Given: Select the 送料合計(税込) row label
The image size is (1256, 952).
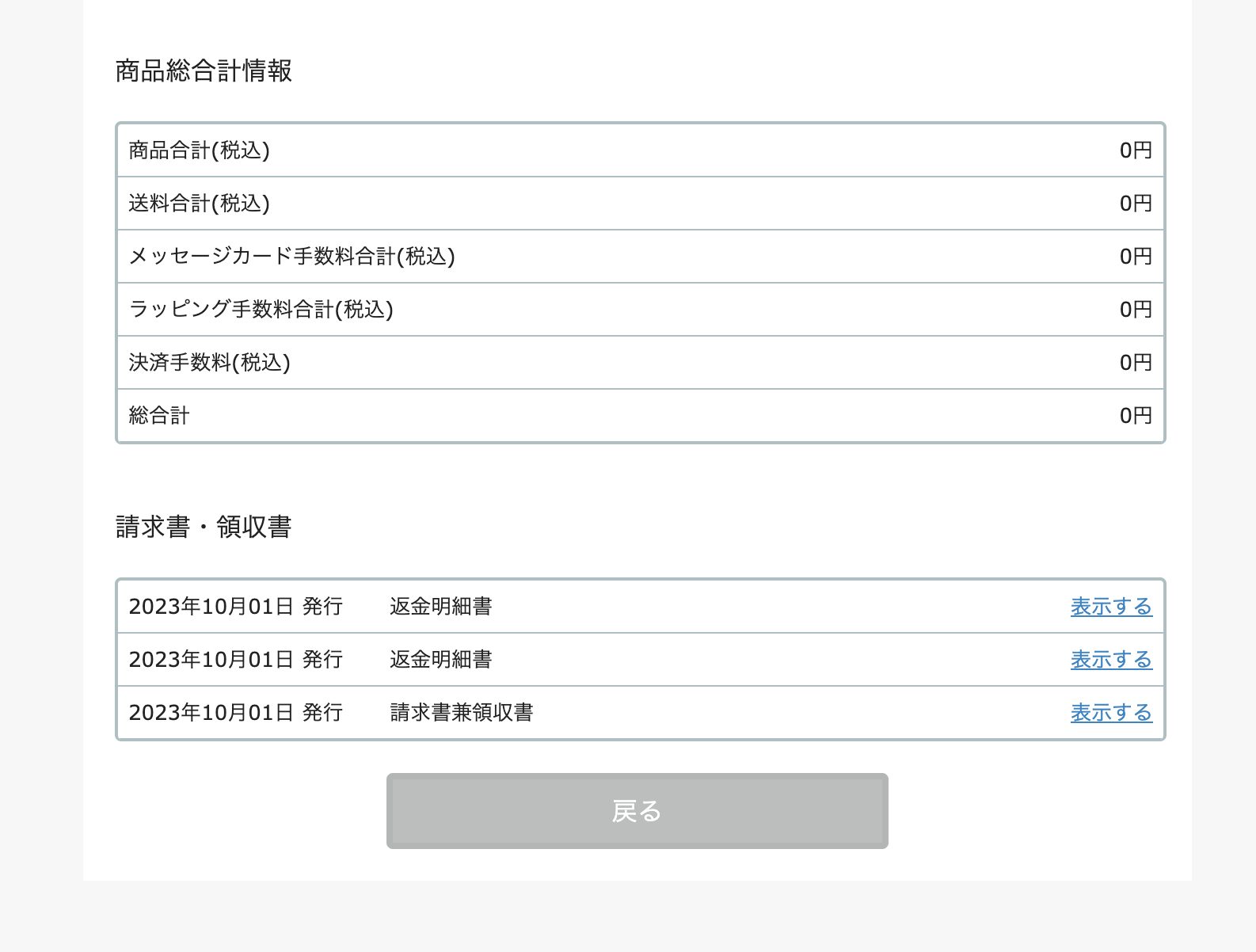Looking at the screenshot, I should (x=199, y=204).
